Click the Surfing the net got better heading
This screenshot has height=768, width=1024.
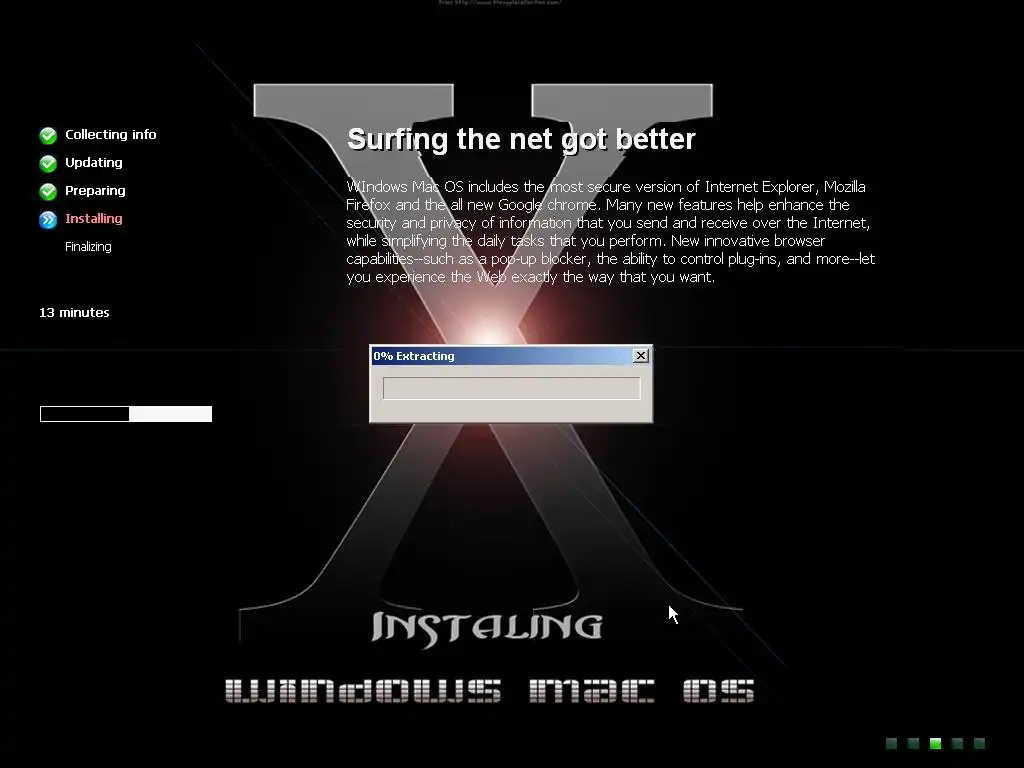click(521, 139)
